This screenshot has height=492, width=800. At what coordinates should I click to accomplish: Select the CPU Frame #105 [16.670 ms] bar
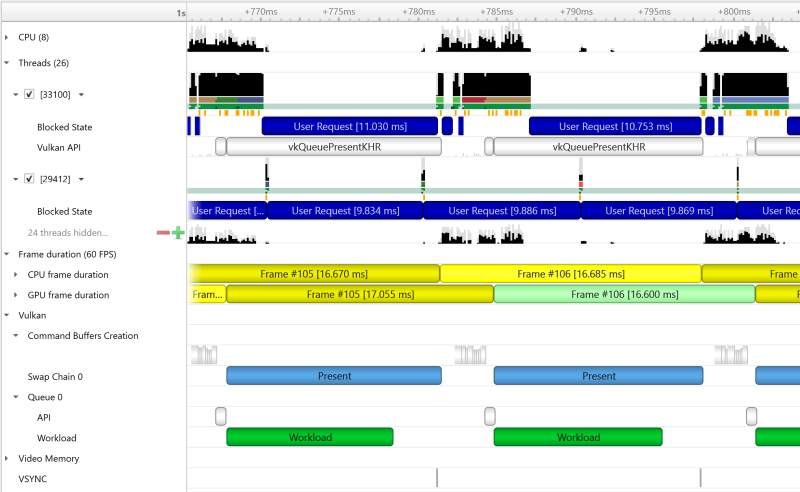(x=313, y=274)
